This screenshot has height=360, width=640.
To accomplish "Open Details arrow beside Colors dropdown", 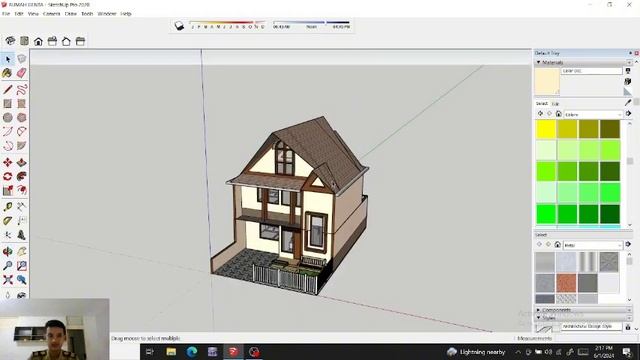I will click(628, 114).
